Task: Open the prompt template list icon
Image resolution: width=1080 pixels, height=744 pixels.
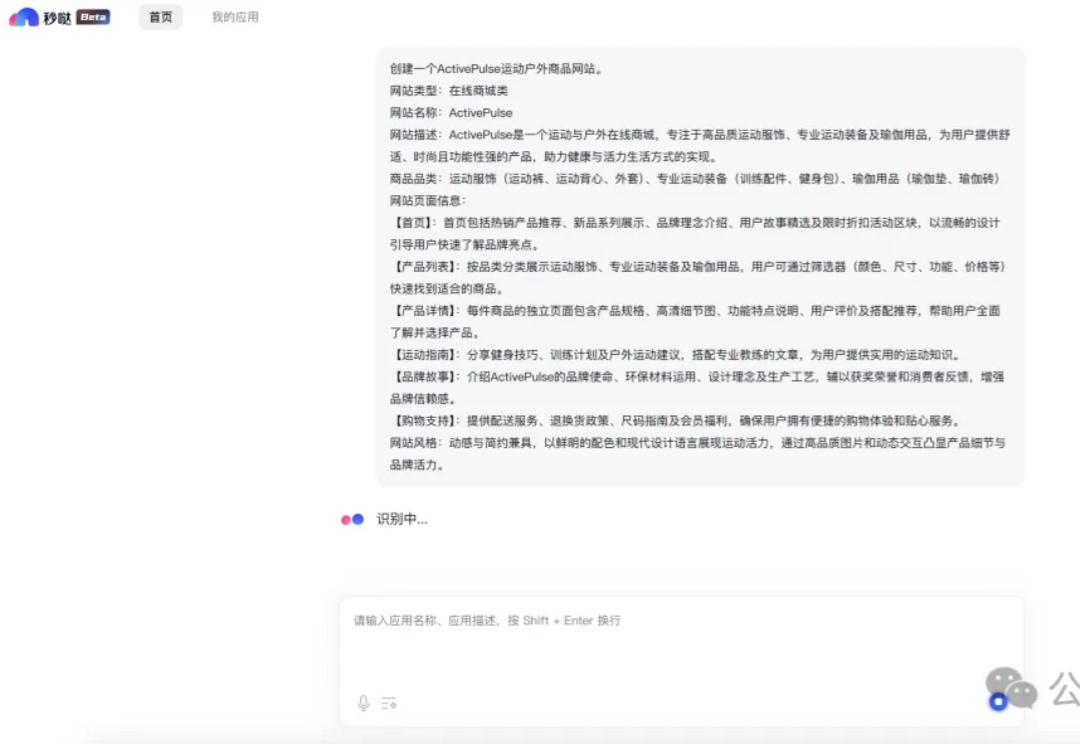Action: click(x=388, y=703)
